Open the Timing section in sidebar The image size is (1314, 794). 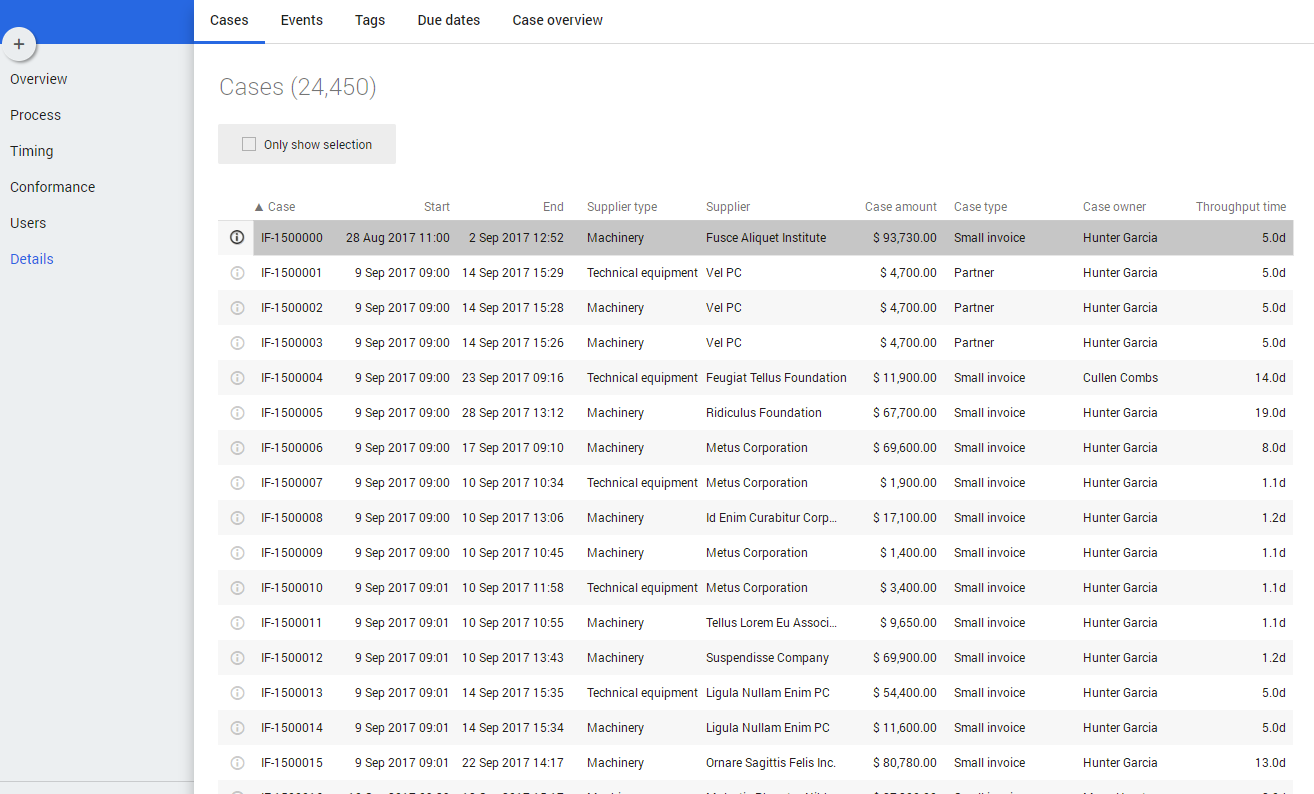coord(31,151)
